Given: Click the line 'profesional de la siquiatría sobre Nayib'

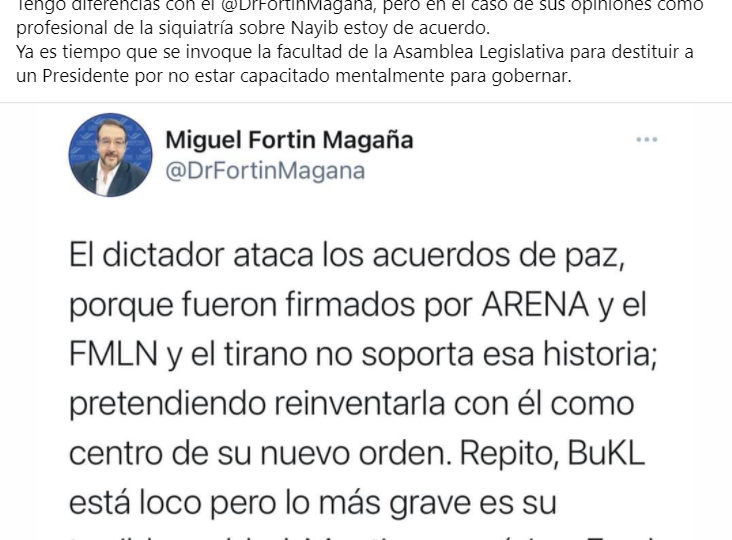Looking at the screenshot, I should 253,28.
